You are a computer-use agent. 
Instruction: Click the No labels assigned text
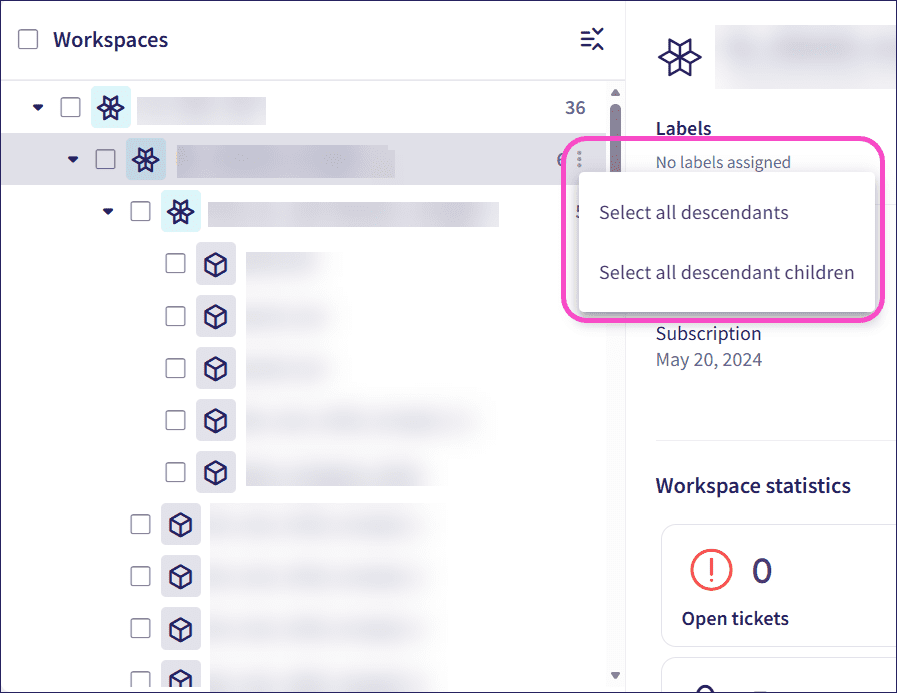(722, 162)
